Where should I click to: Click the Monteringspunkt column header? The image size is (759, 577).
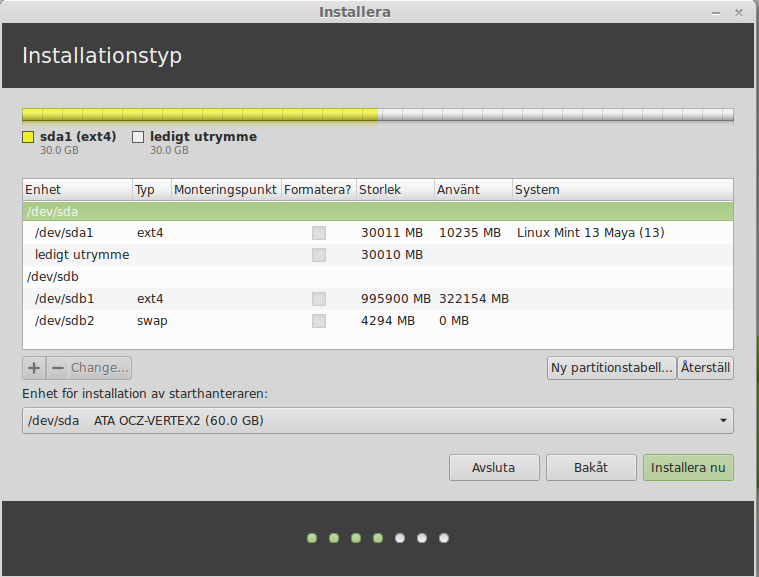click(226, 190)
